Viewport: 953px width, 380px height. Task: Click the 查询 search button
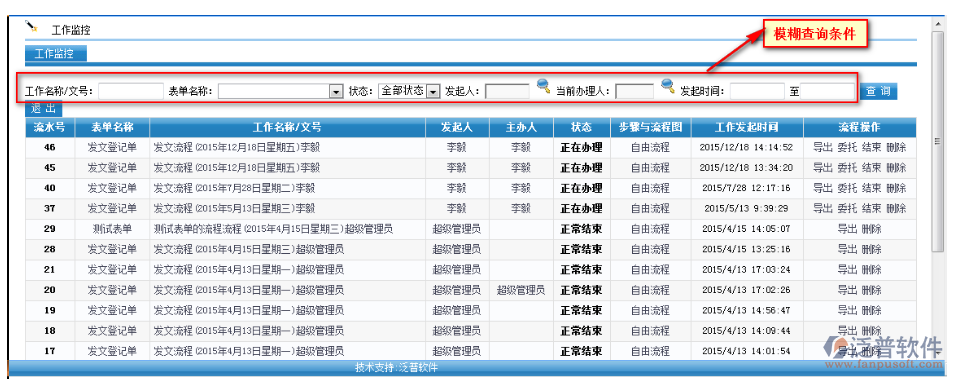point(878,91)
